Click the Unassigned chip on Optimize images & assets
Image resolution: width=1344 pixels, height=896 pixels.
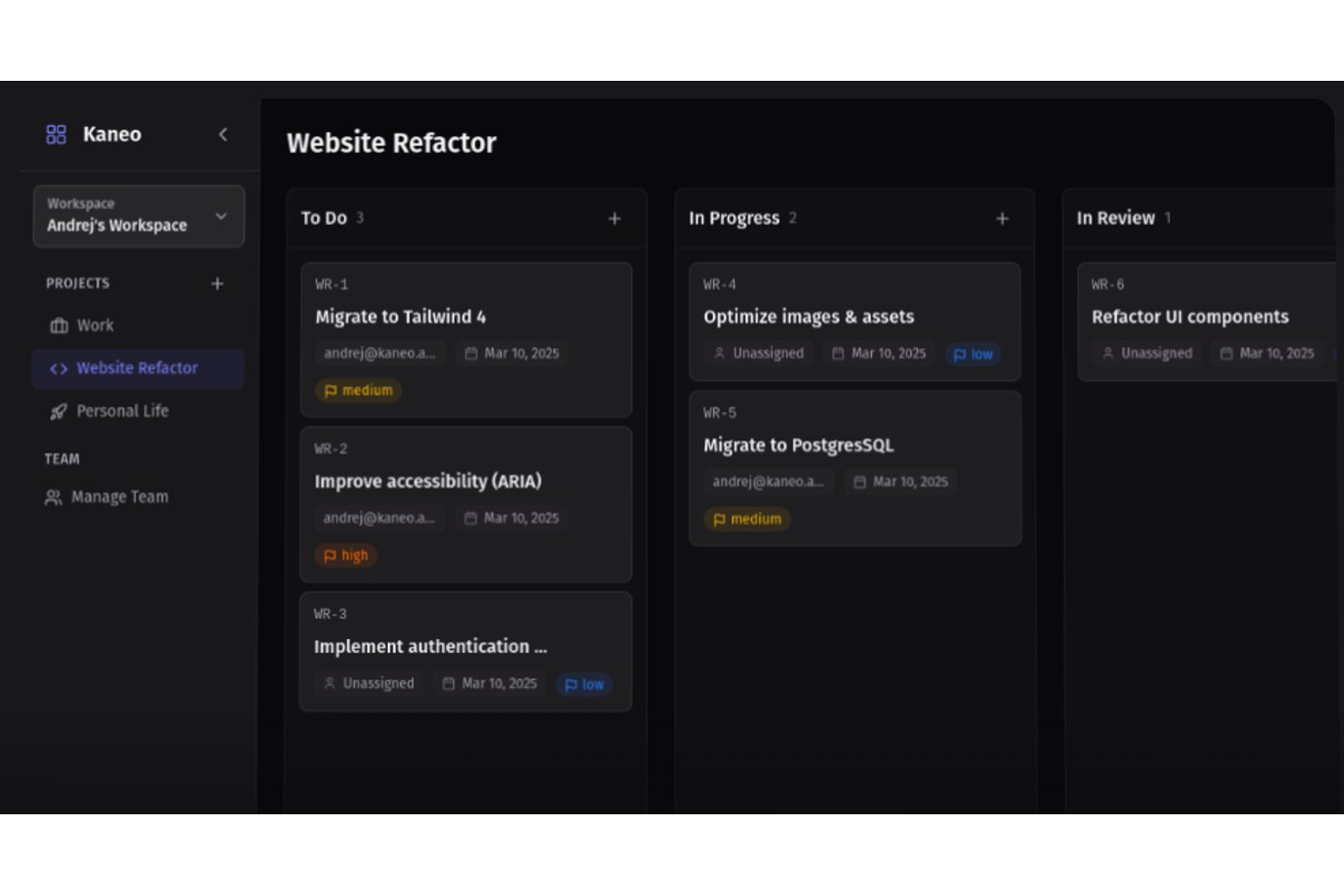pos(758,353)
